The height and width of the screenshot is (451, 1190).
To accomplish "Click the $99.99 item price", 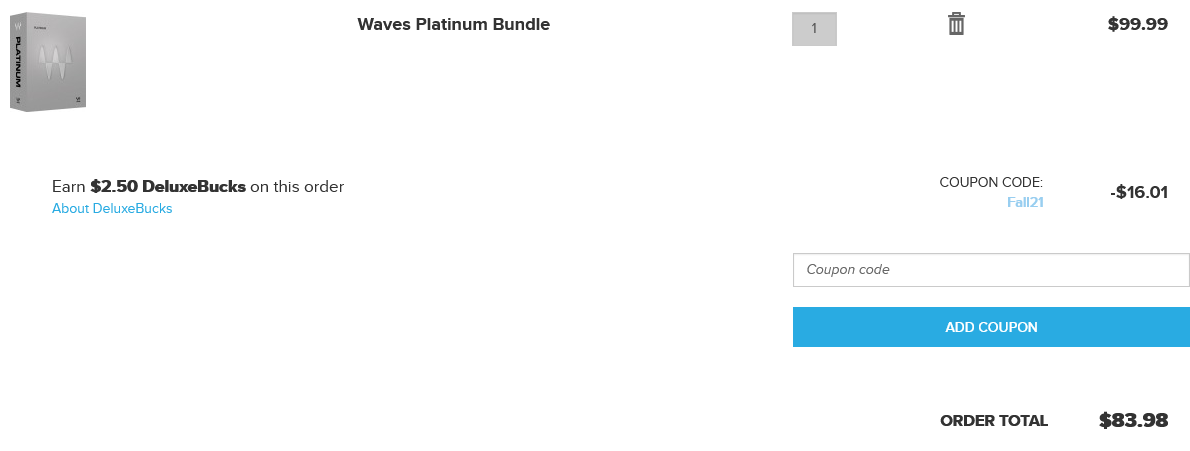I will pos(1137,25).
